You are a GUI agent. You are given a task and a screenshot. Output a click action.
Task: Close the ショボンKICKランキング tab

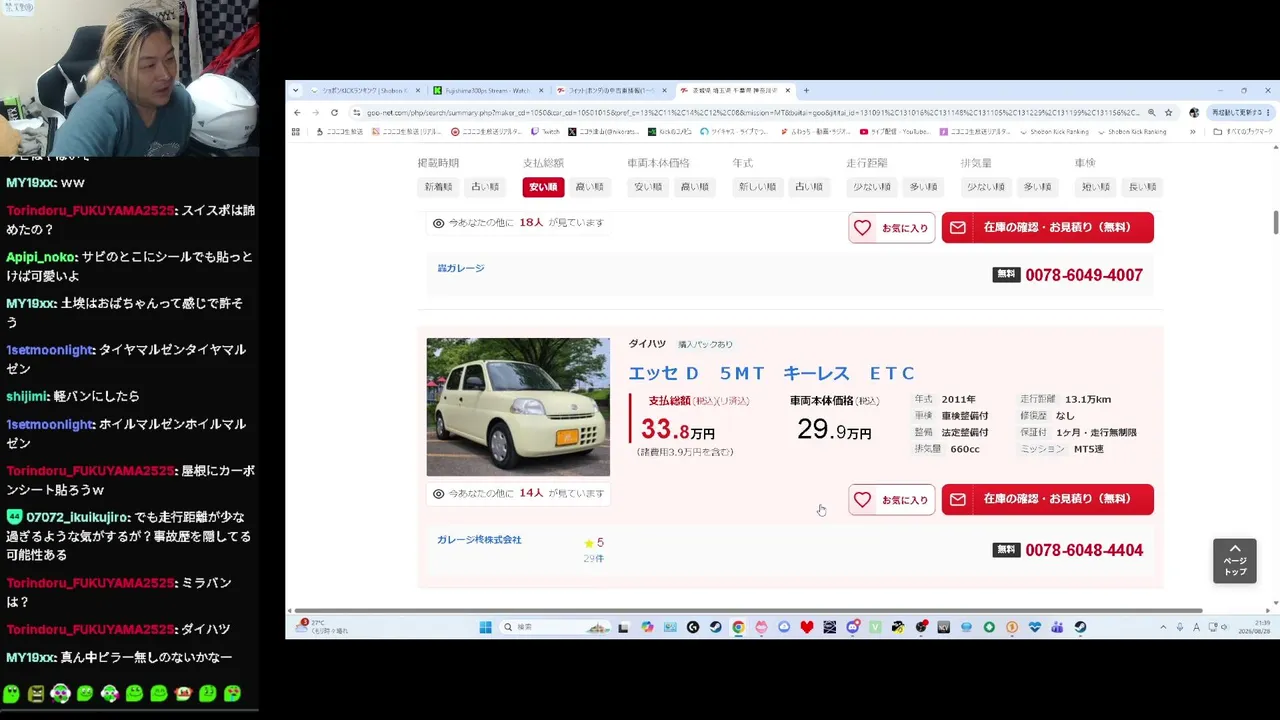point(418,90)
